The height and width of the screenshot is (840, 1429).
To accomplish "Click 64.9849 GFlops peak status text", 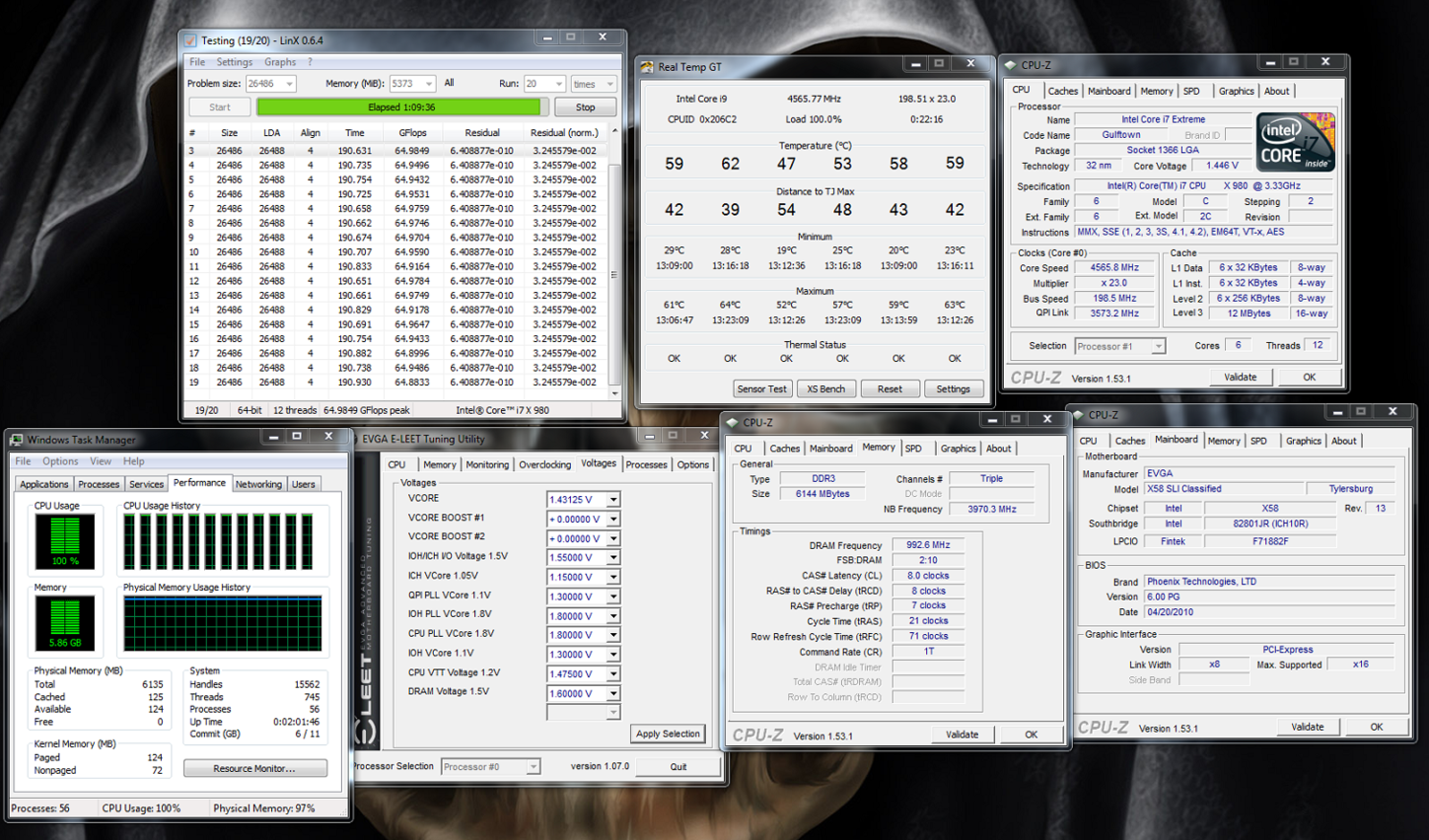I will point(367,410).
